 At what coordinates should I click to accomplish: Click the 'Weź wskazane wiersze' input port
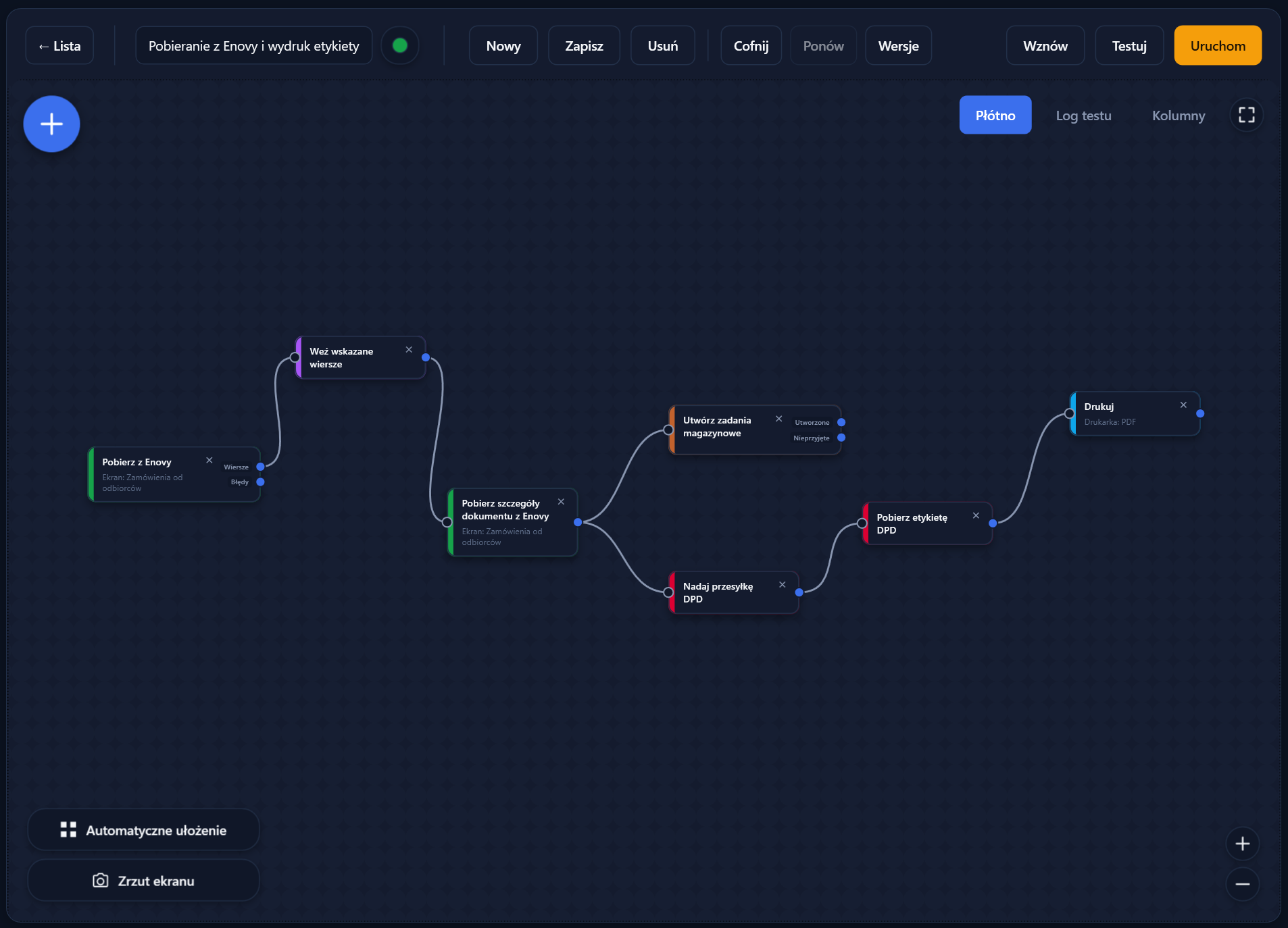[295, 357]
